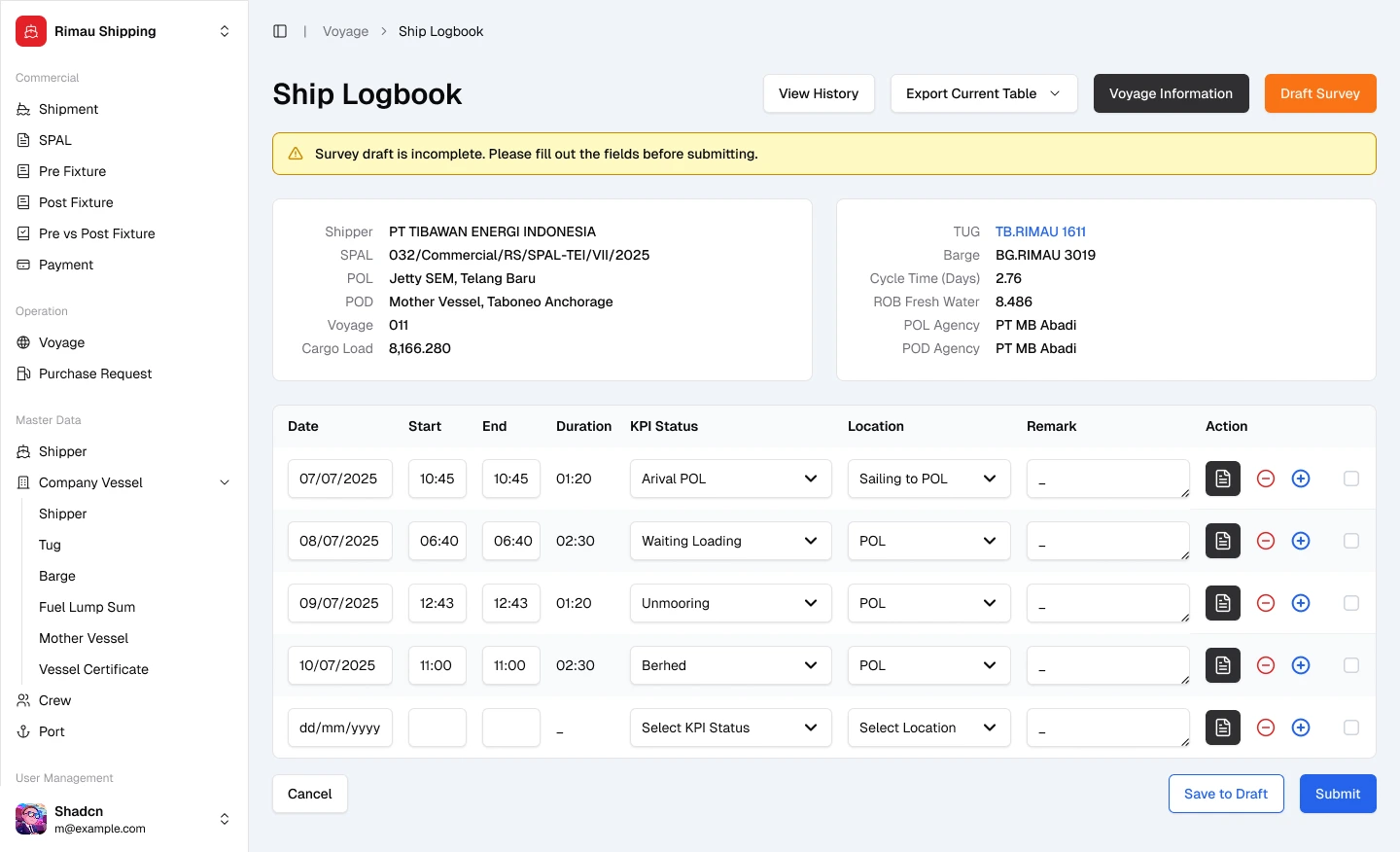Collapse the Company Vessel submenu
This screenshot has height=852, width=1400.
(225, 482)
